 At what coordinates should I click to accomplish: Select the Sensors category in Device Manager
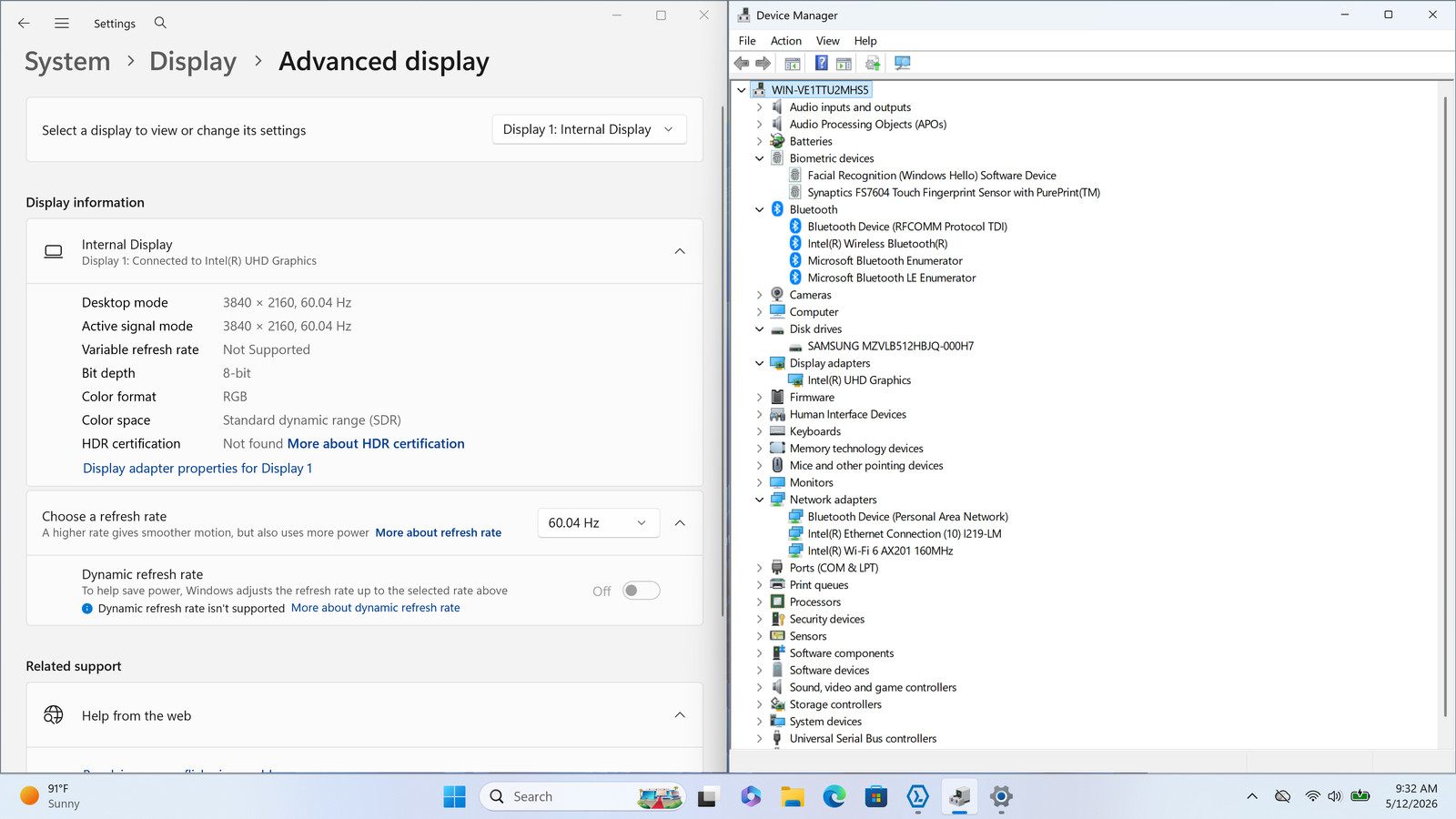point(808,636)
